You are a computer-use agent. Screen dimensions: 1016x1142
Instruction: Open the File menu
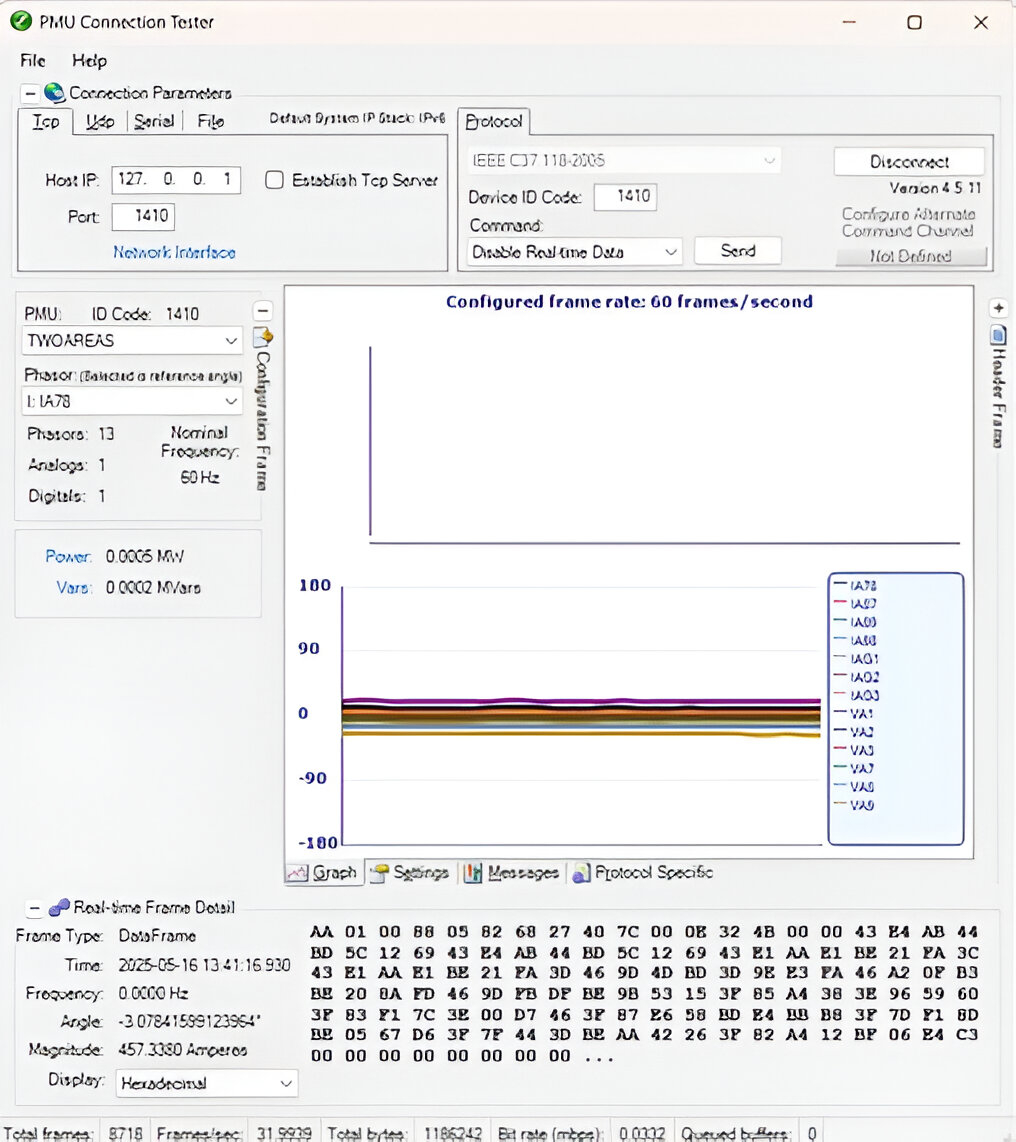click(x=33, y=61)
